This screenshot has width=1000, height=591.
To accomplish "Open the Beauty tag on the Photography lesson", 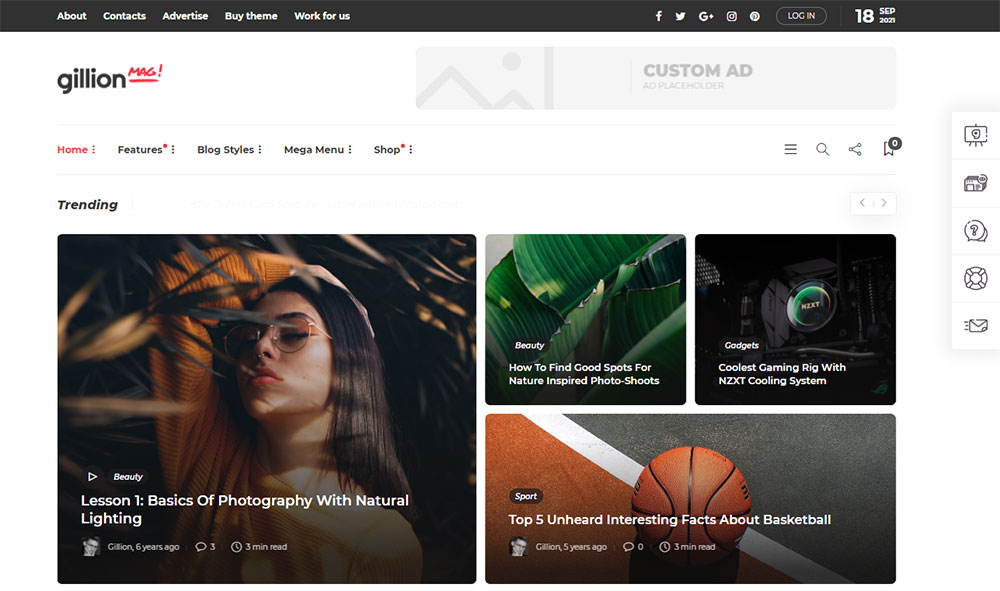I will click(128, 476).
